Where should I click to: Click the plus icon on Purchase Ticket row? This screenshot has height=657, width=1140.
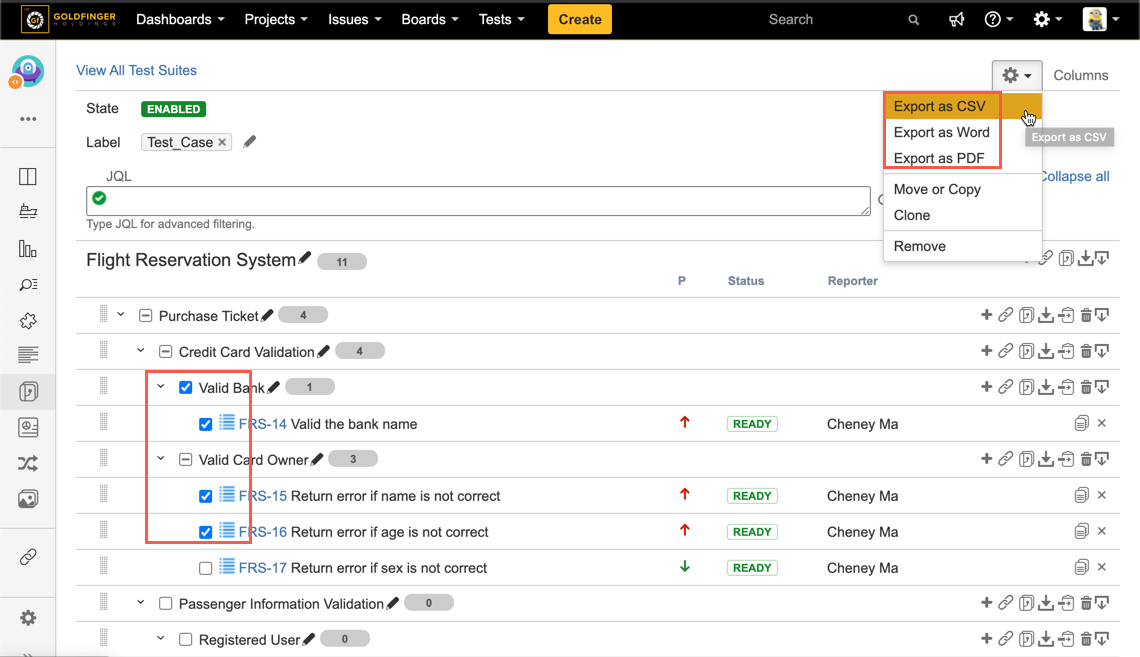pyautogui.click(x=986, y=316)
